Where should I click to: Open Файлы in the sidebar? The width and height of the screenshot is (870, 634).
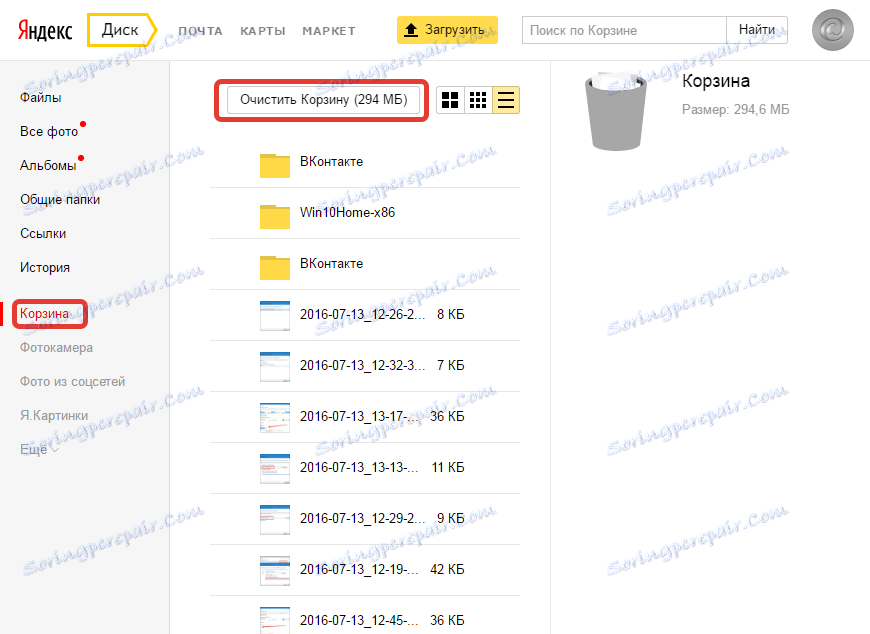coord(41,98)
